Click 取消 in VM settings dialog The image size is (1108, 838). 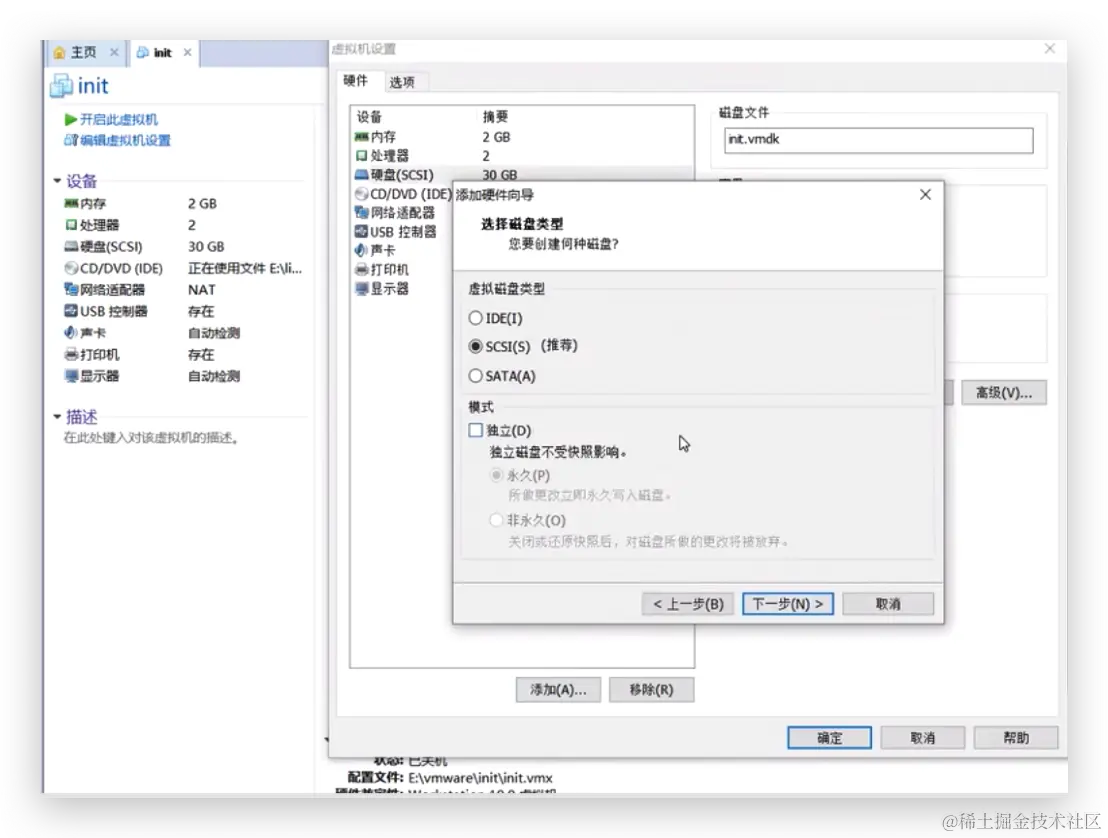(x=922, y=738)
